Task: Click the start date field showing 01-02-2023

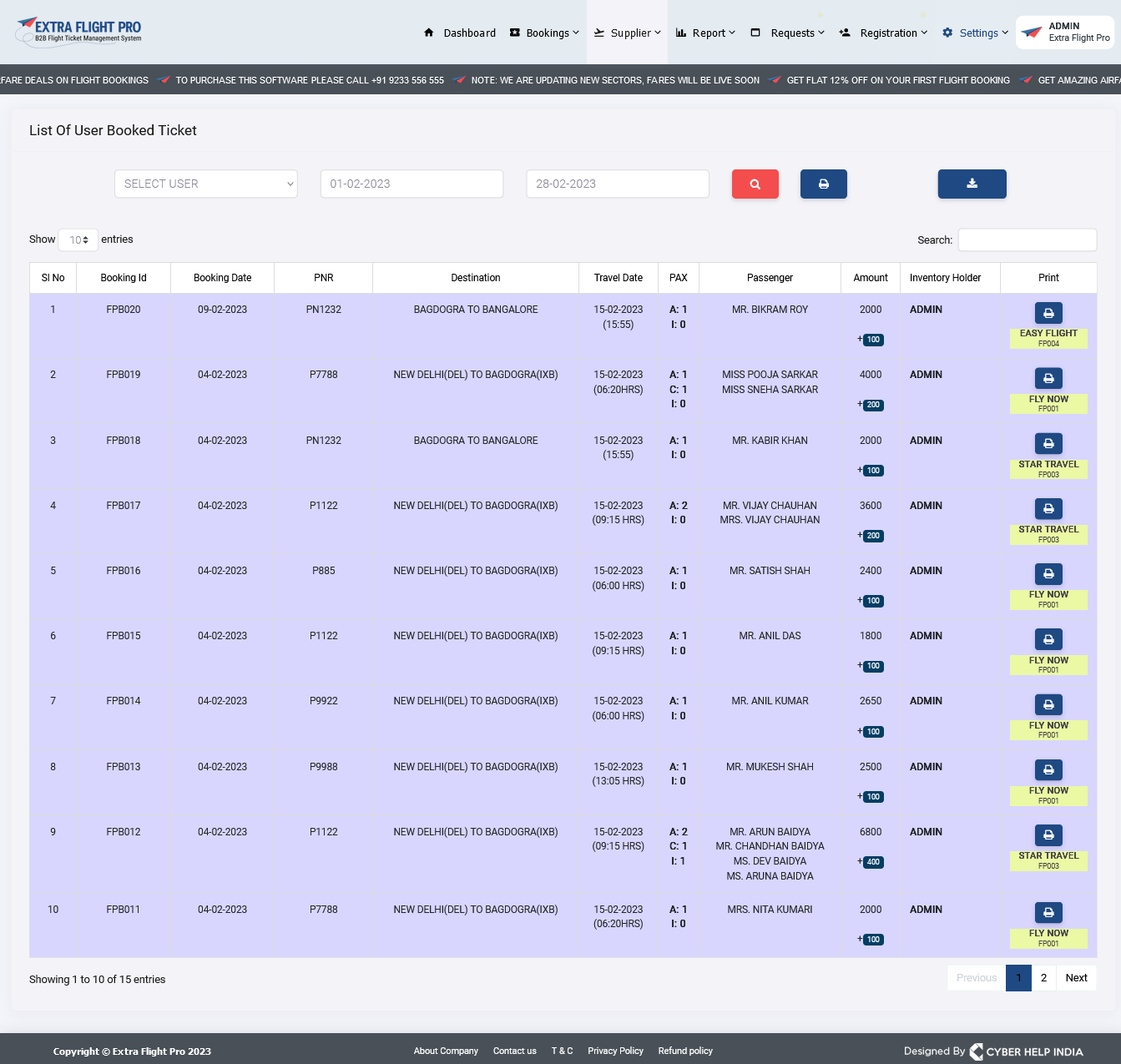Action: [412, 184]
